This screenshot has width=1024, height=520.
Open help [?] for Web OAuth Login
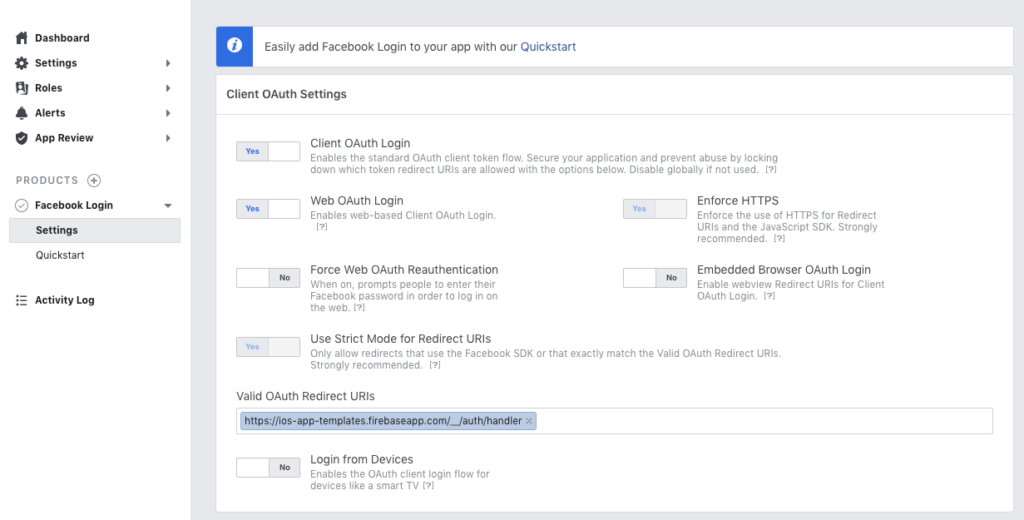tap(321, 227)
